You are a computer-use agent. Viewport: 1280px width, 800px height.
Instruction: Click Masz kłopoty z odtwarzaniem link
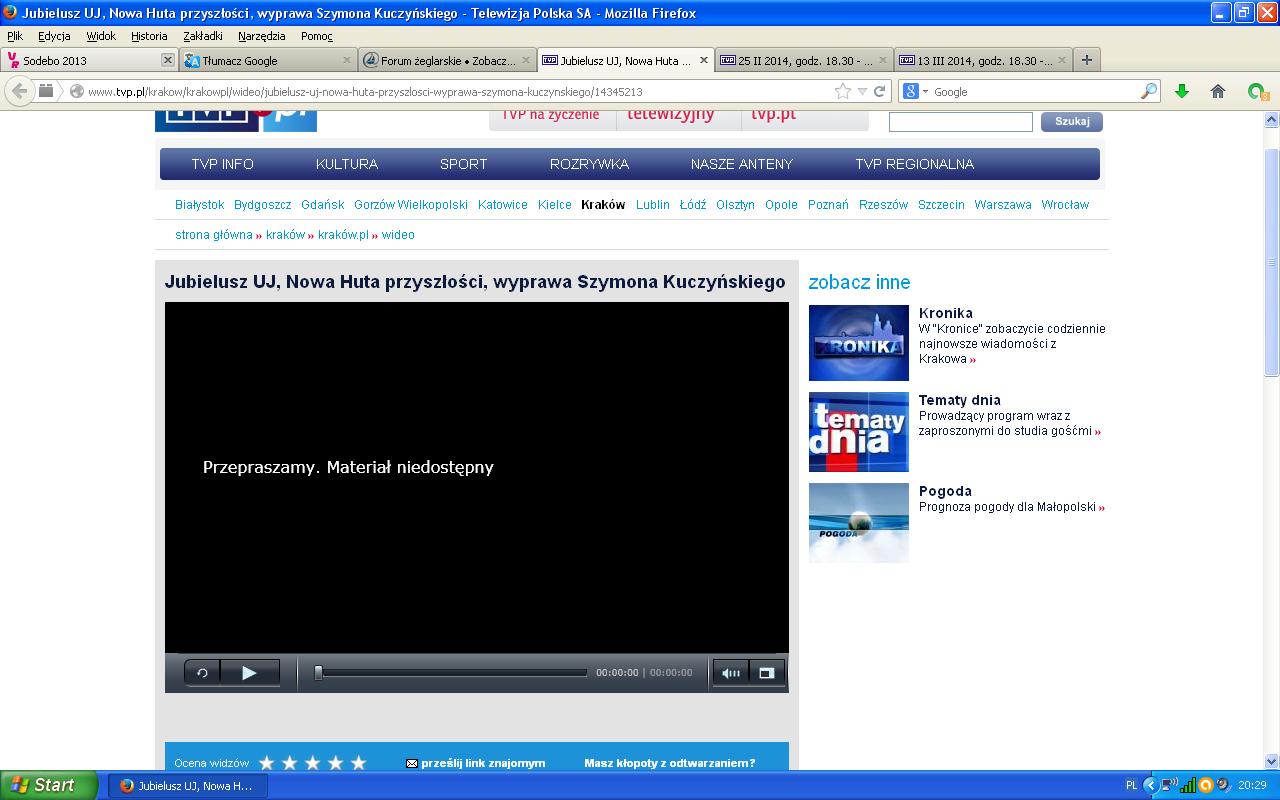coord(670,763)
